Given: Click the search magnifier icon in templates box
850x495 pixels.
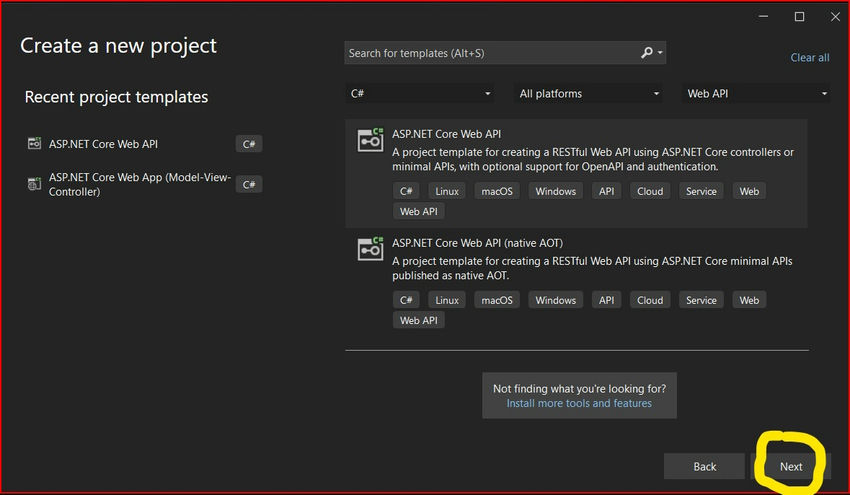Looking at the screenshot, I should click(x=646, y=53).
